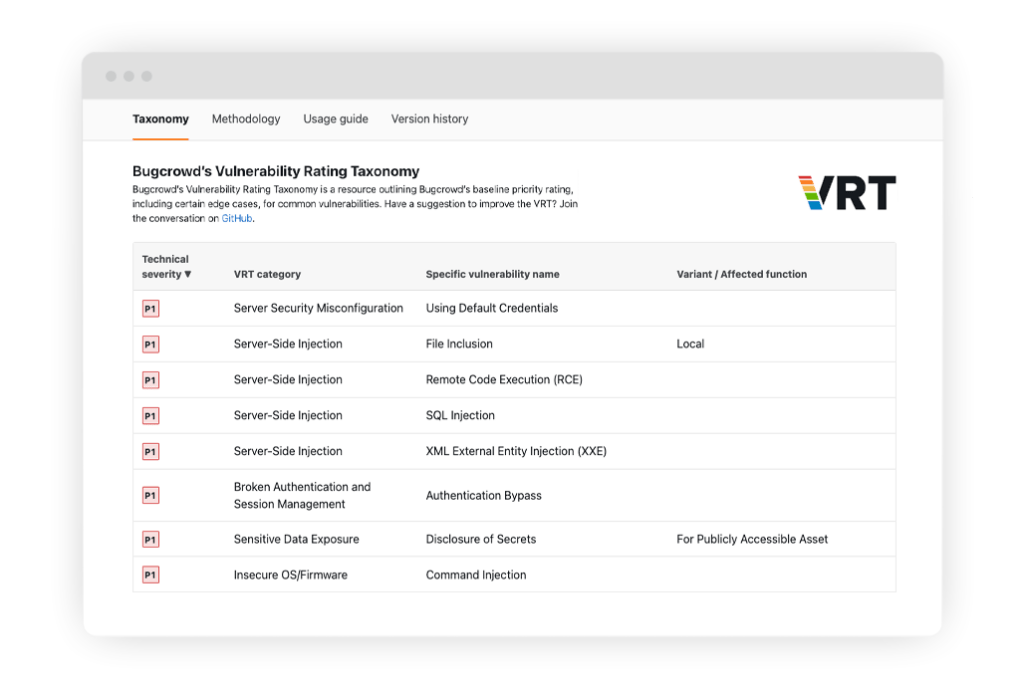
Task: Click the P1 badge in the Command Injection row
Action: click(x=150, y=575)
